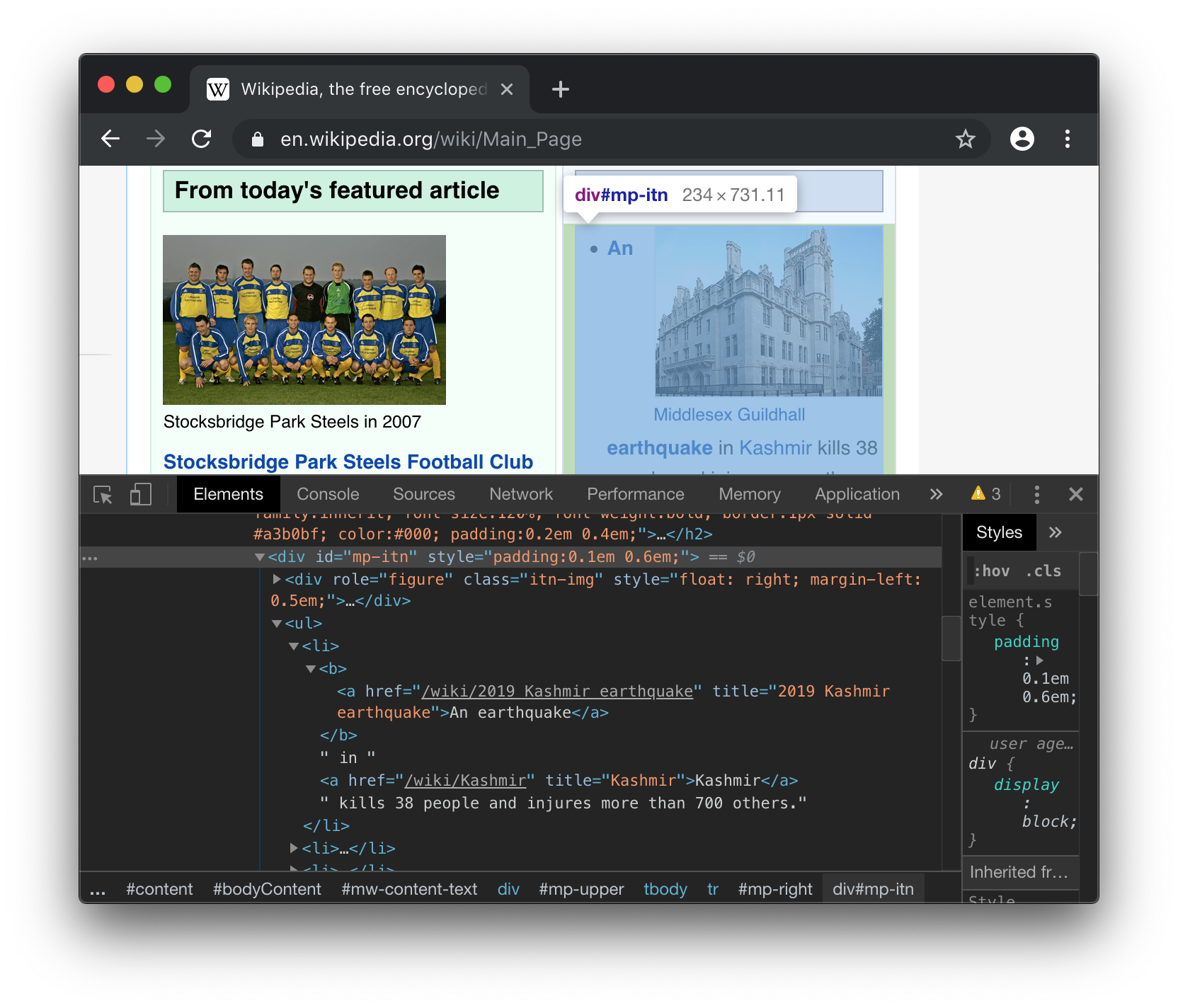
Task: Click the Middlesex Guildhall image
Action: coord(769,311)
